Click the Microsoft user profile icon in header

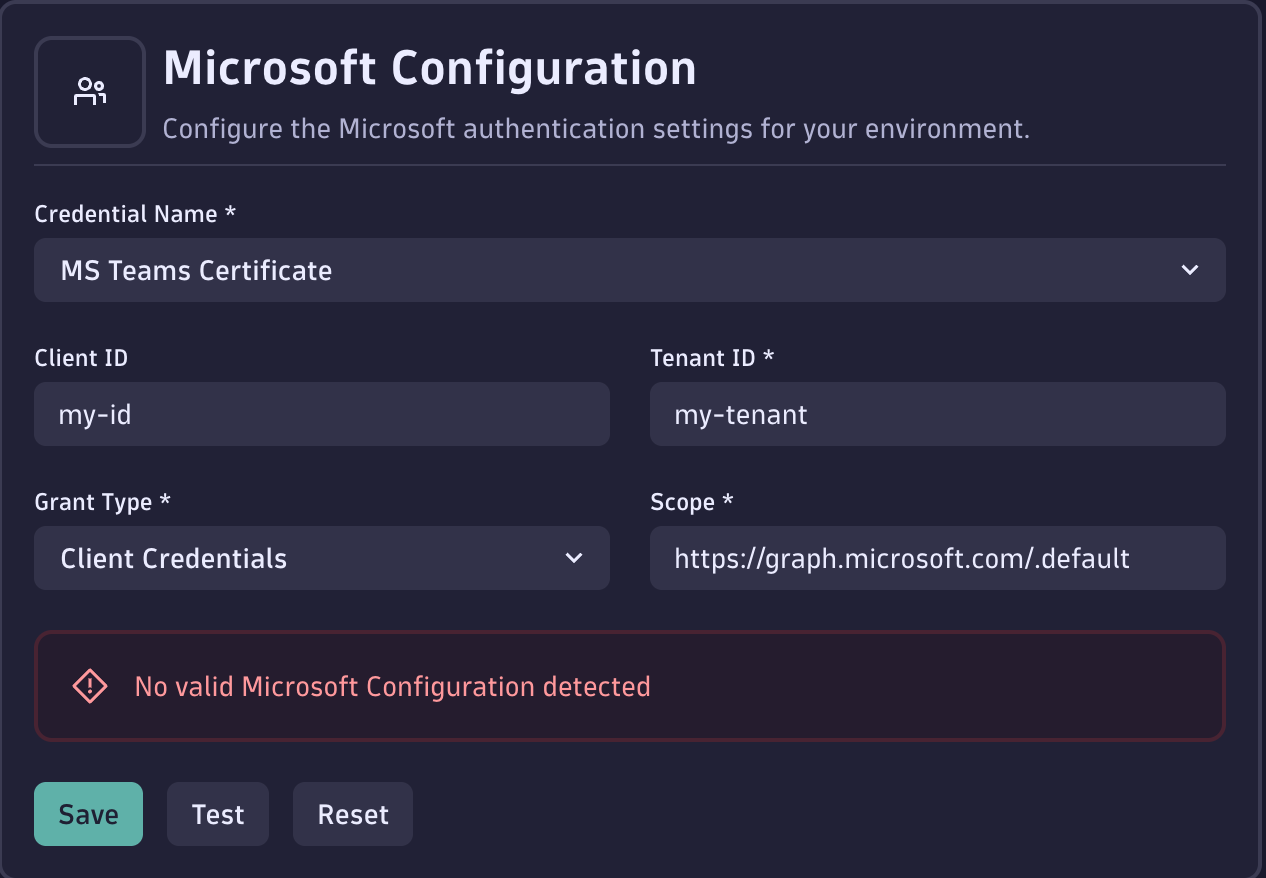click(x=89, y=91)
